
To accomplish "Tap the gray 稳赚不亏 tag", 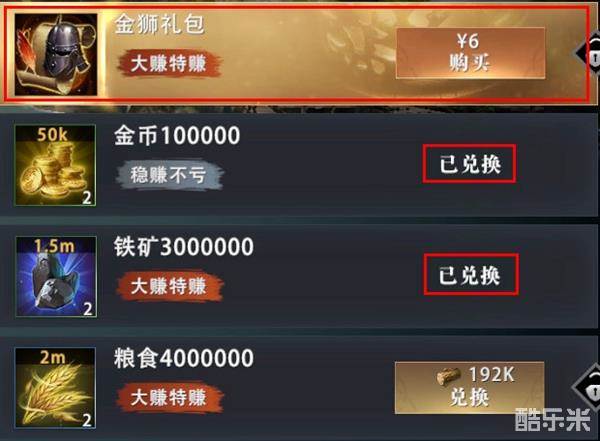I will click(x=169, y=175).
